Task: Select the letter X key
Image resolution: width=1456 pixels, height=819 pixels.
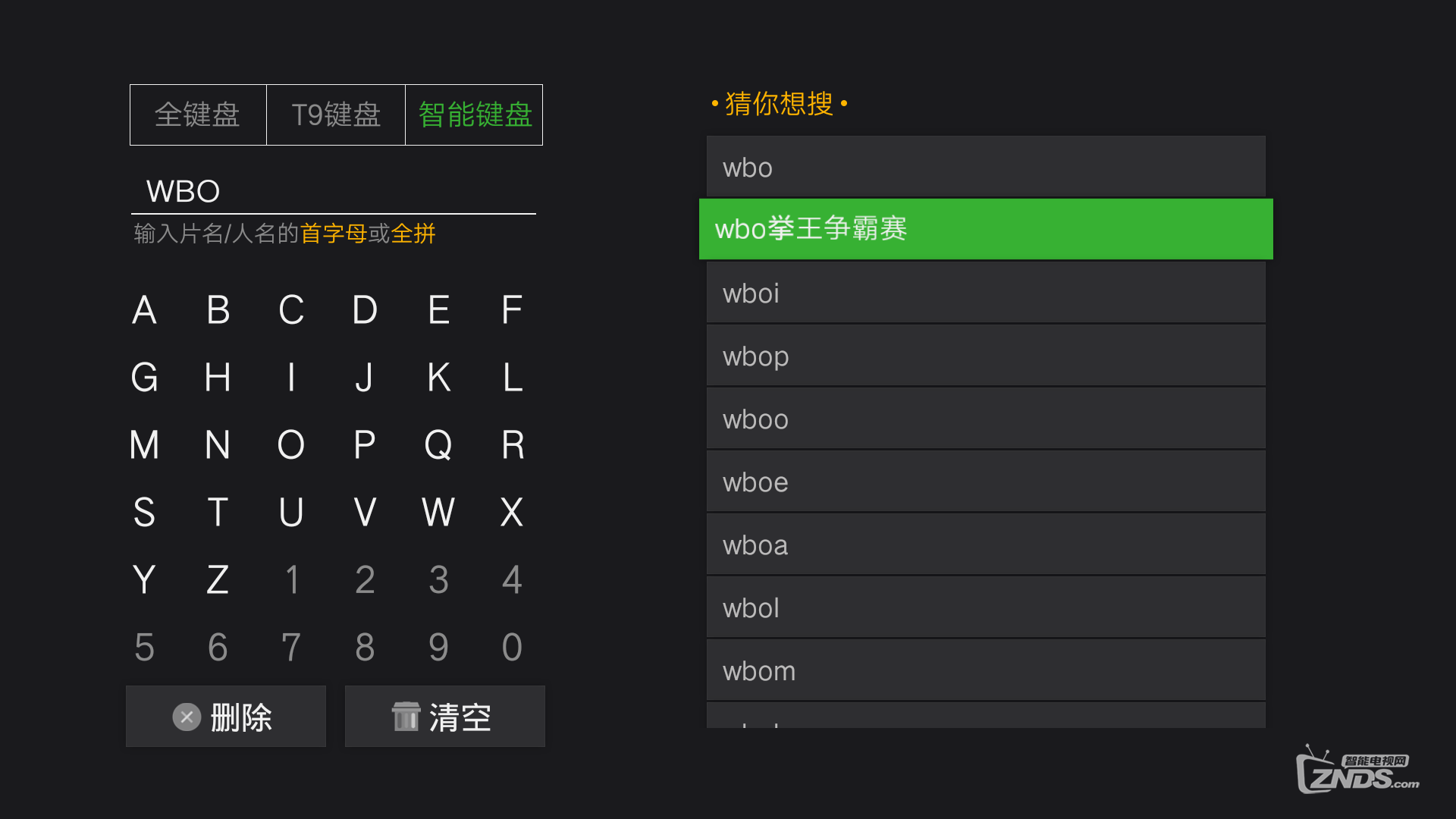Action: pyautogui.click(x=512, y=513)
